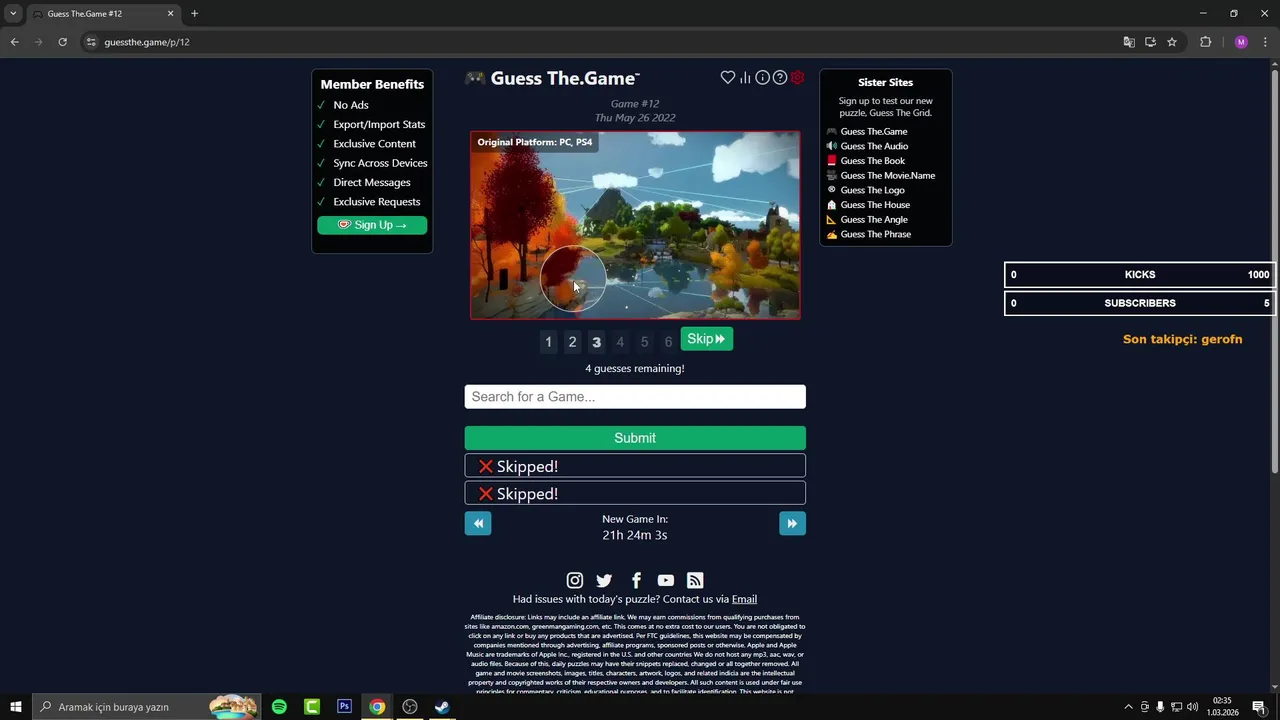Open the red settings gear icon
This screenshot has height=720, width=1280.
click(797, 78)
